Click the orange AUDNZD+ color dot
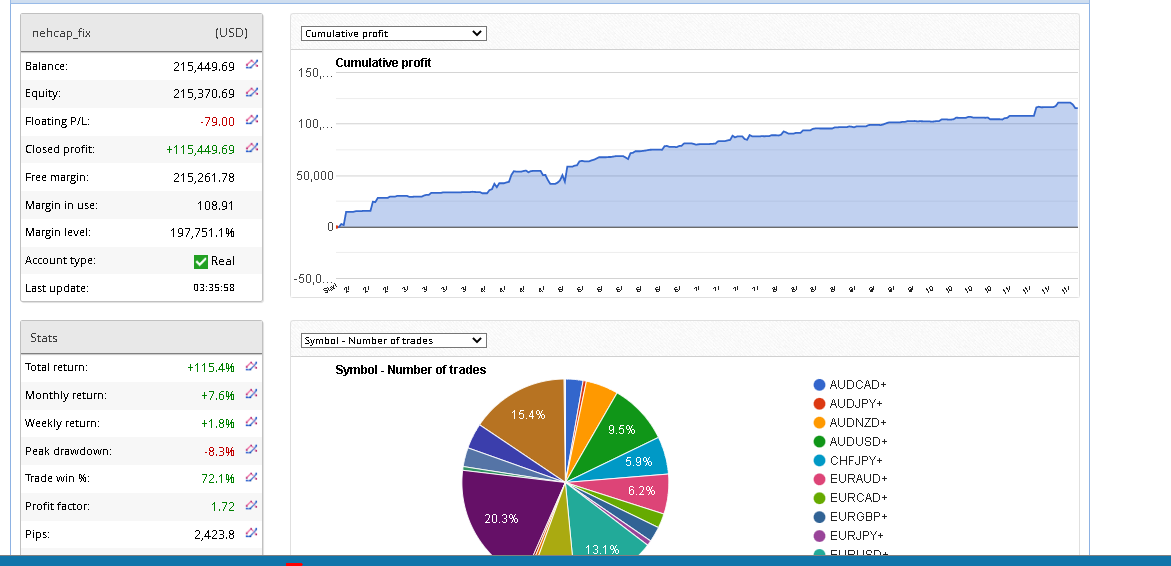Image resolution: width=1171 pixels, height=566 pixels. tap(820, 423)
